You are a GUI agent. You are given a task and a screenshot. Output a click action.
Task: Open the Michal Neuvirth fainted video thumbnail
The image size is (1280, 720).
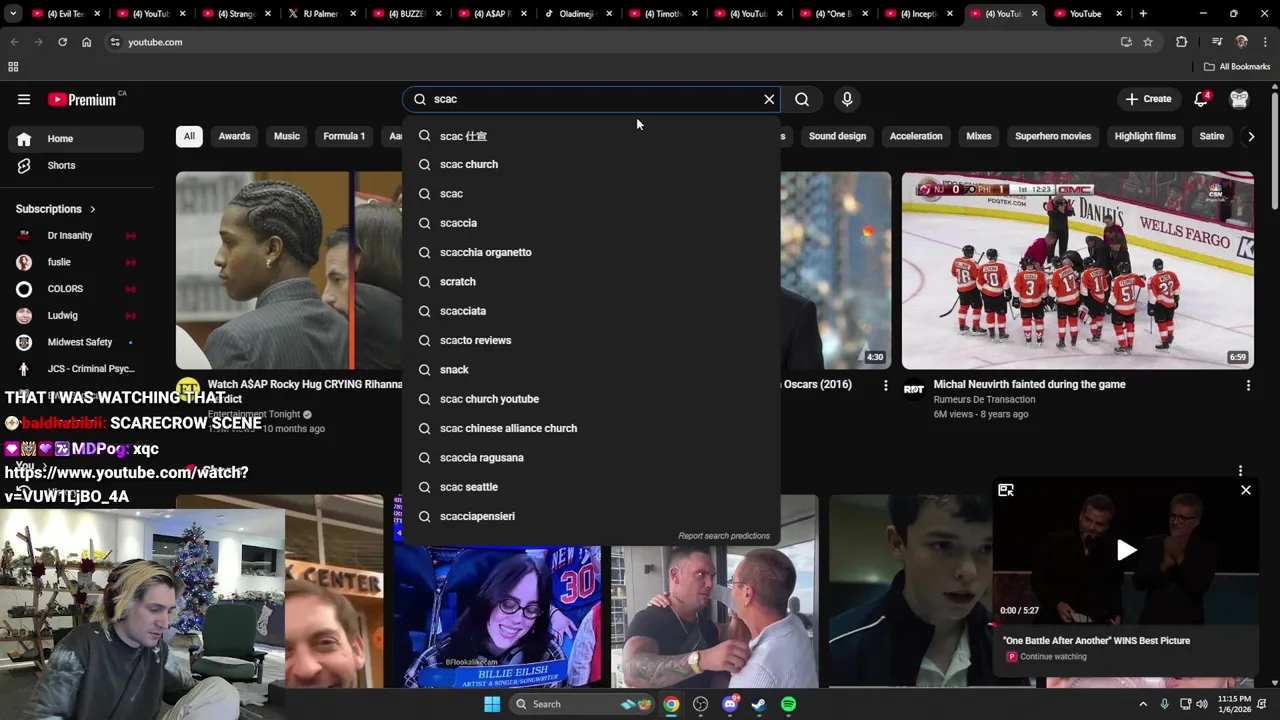[1077, 270]
